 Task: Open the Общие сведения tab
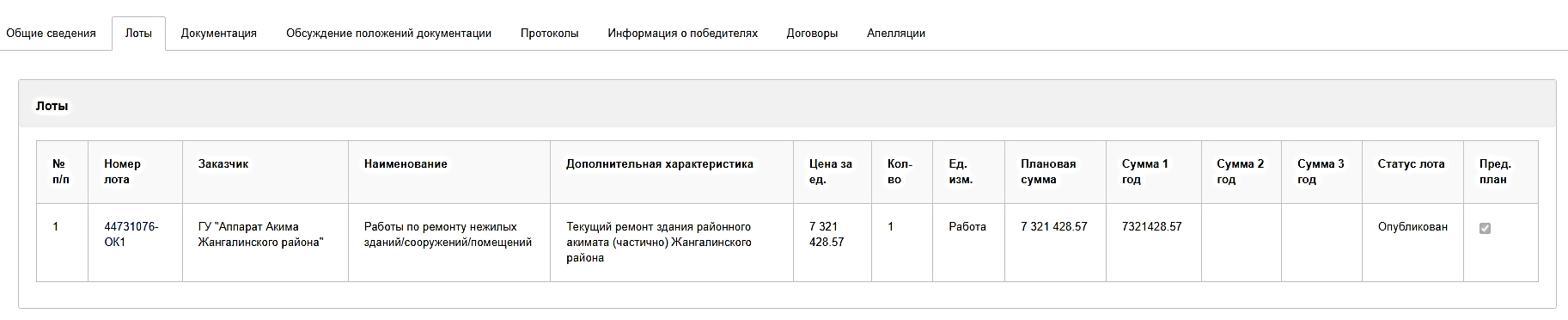pos(51,34)
